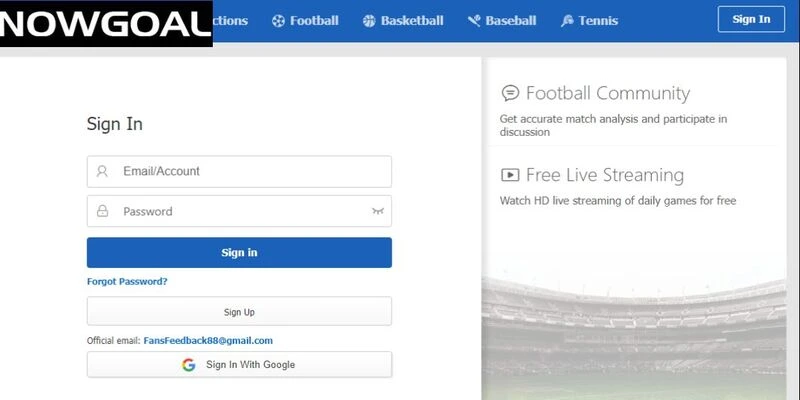This screenshot has width=800, height=400.
Task: Click the user icon in the Email/Account field
Action: 102,171
